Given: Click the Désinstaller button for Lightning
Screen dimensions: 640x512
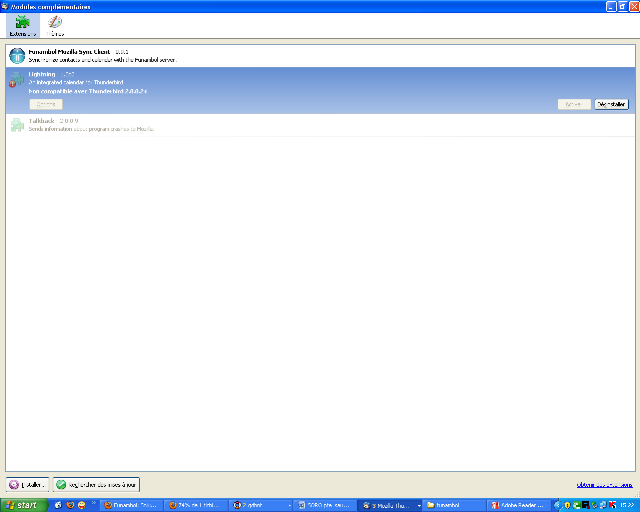Looking at the screenshot, I should pyautogui.click(x=611, y=104).
